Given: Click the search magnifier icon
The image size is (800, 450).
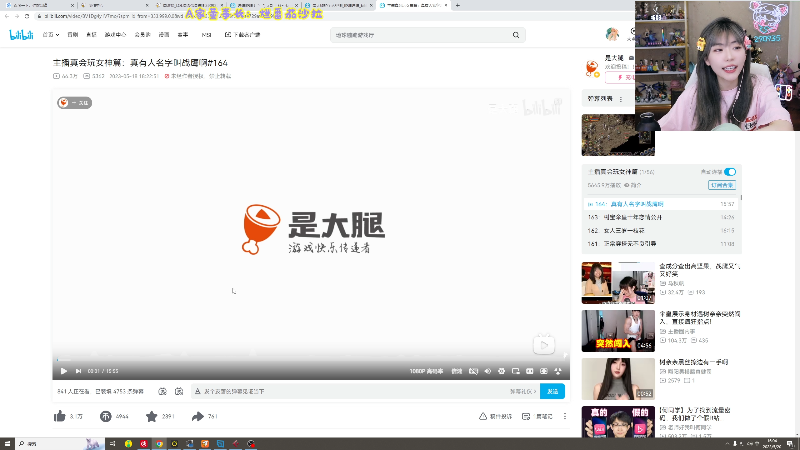Looking at the screenshot, I should (516, 35).
